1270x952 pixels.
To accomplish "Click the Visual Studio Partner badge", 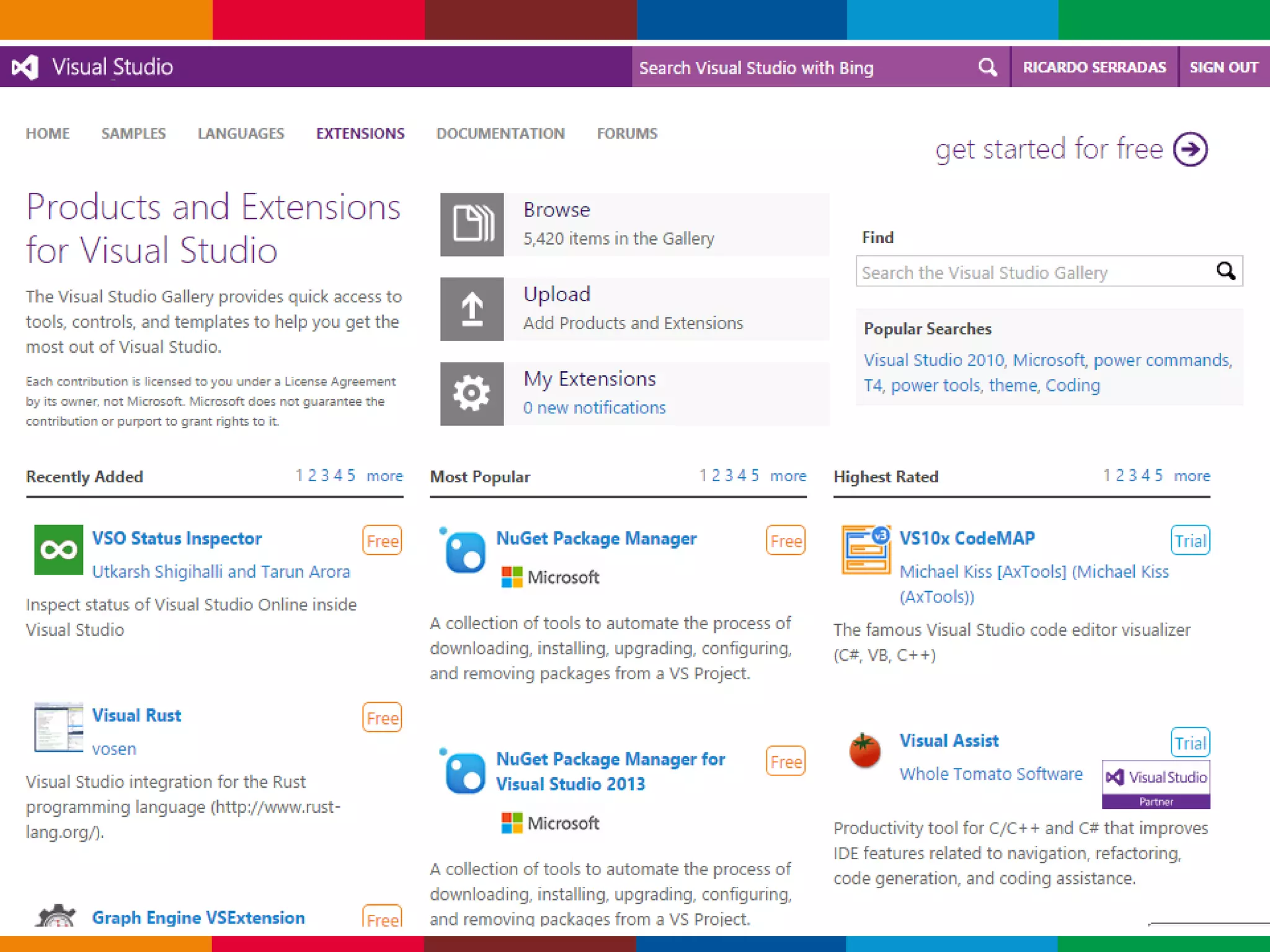I will click(1156, 784).
